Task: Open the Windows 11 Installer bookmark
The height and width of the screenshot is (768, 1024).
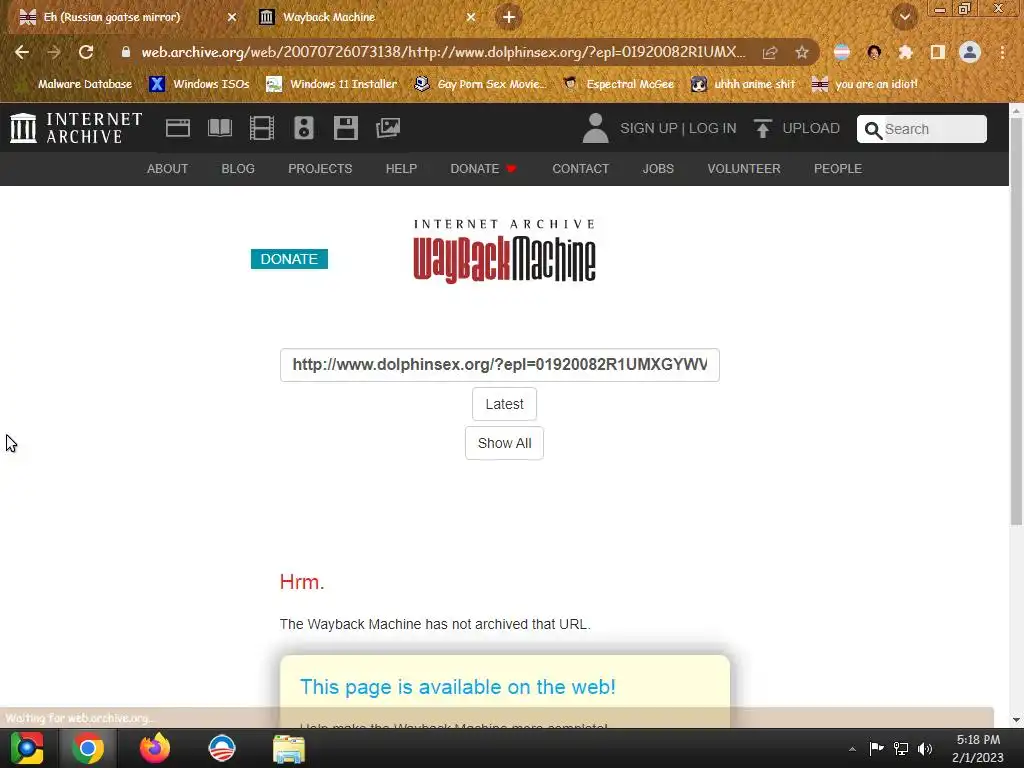Action: click(332, 84)
